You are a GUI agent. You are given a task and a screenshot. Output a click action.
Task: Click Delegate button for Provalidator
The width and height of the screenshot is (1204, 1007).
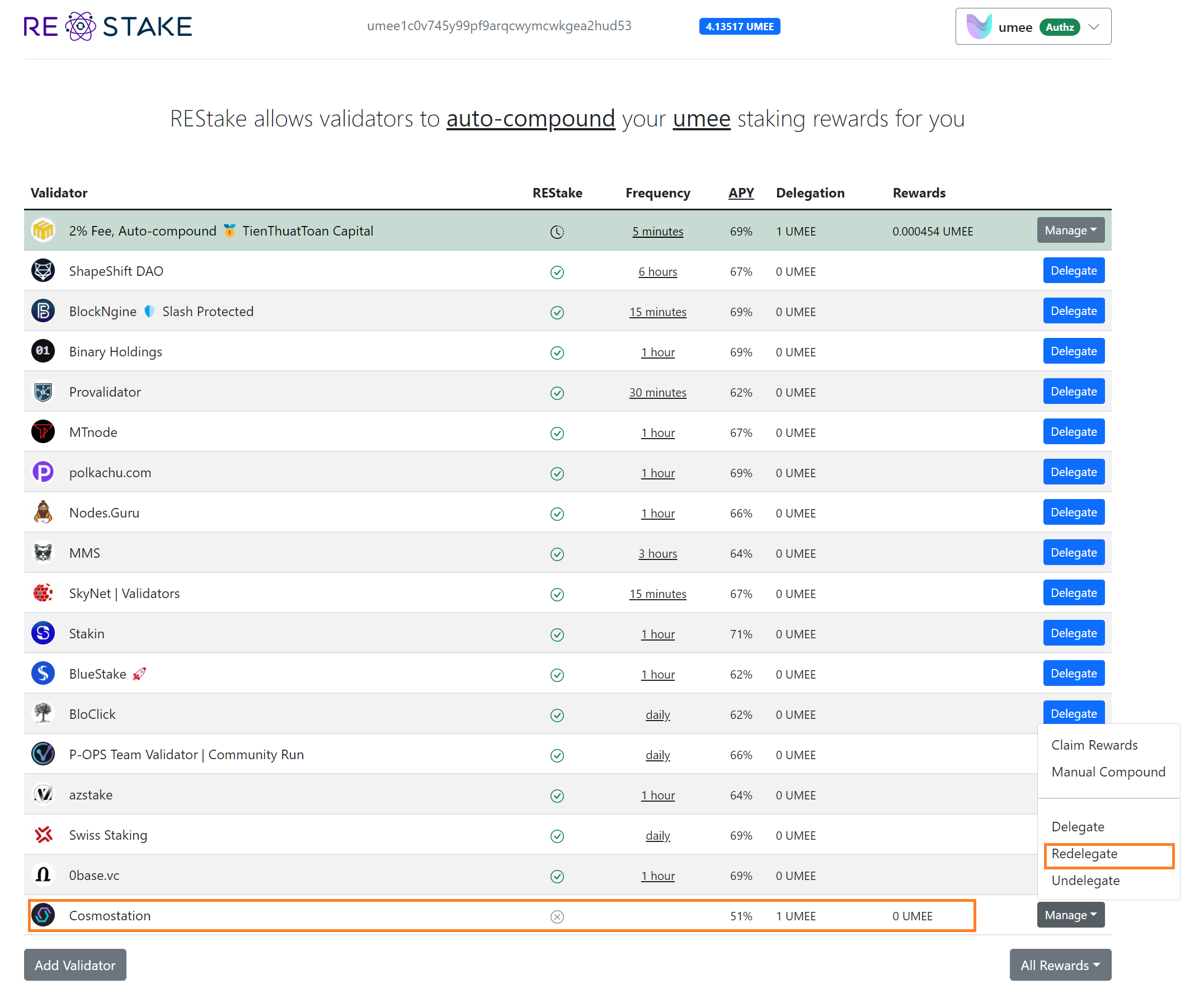click(1073, 392)
